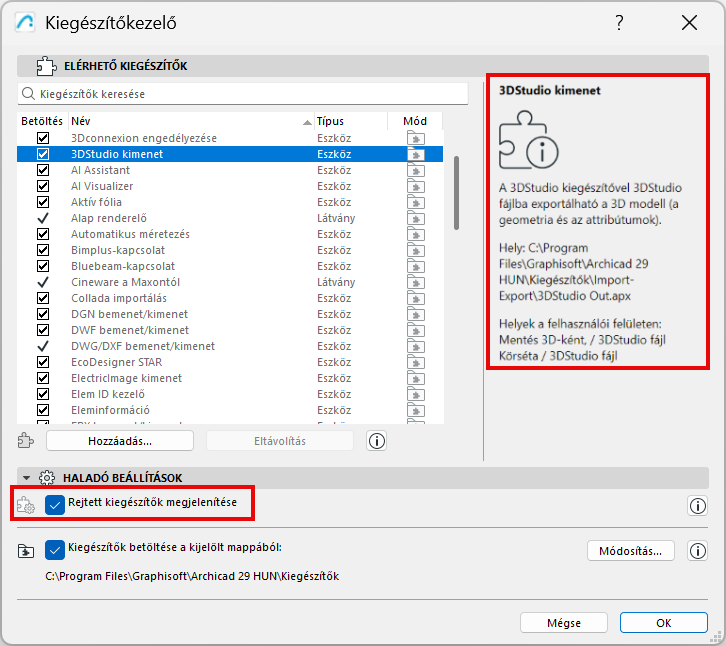726x646 pixels.
Task: Confirm with the OK button
Action: (x=663, y=623)
